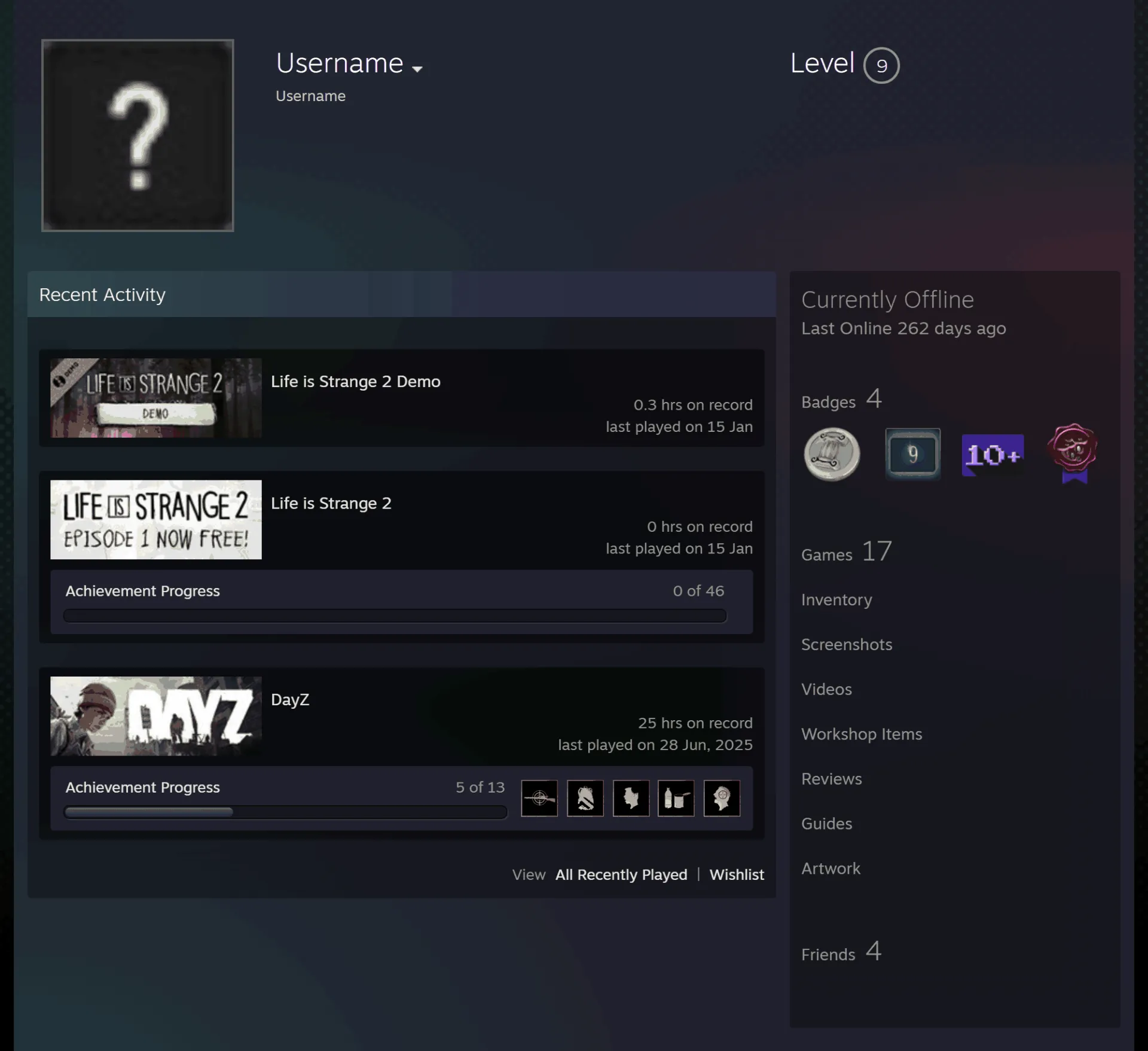Viewport: 1148px width, 1051px height.
Task: Click the 25 hrs on record text
Action: [695, 723]
